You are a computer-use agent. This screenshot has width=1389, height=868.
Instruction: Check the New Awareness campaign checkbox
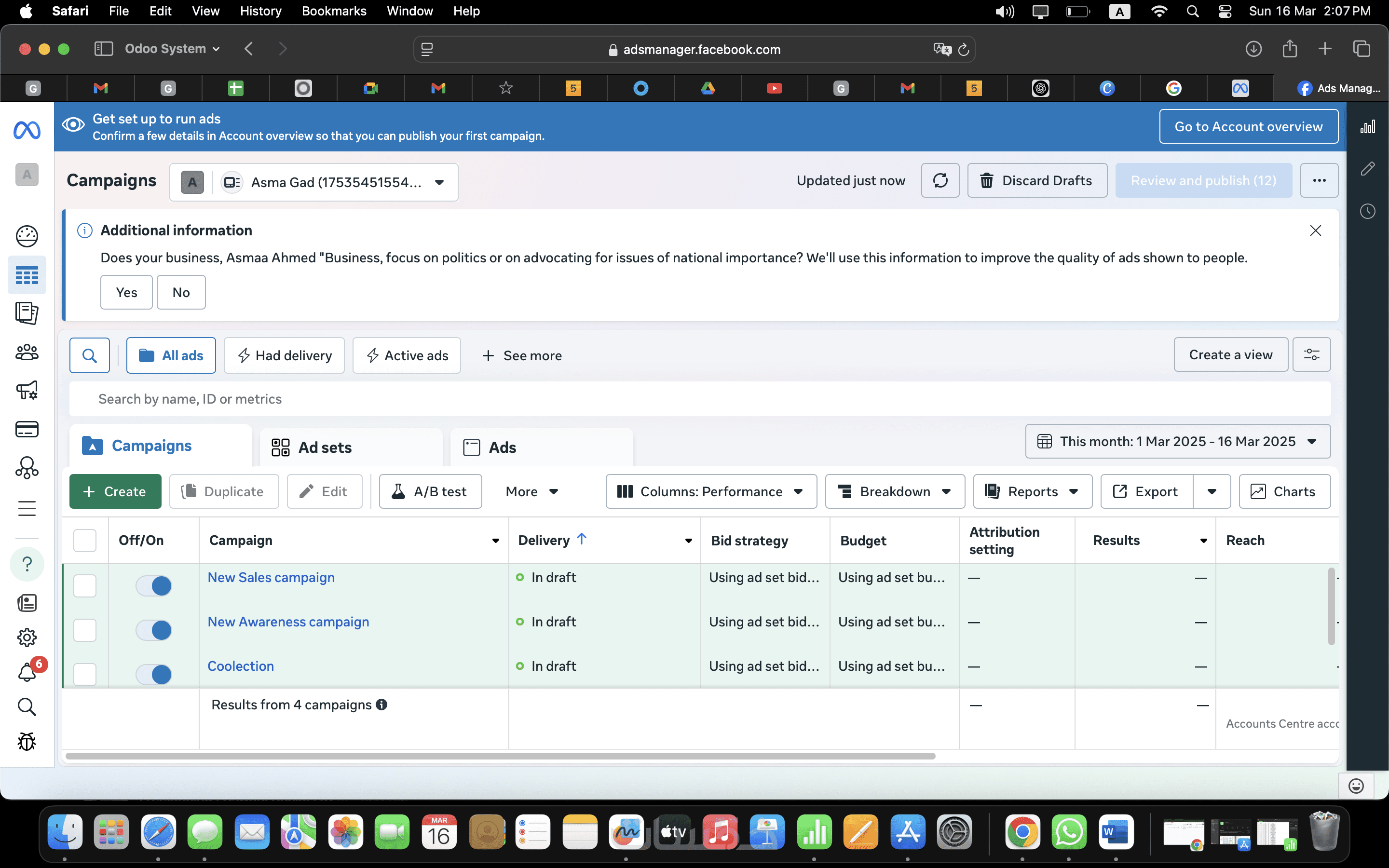[x=85, y=630]
